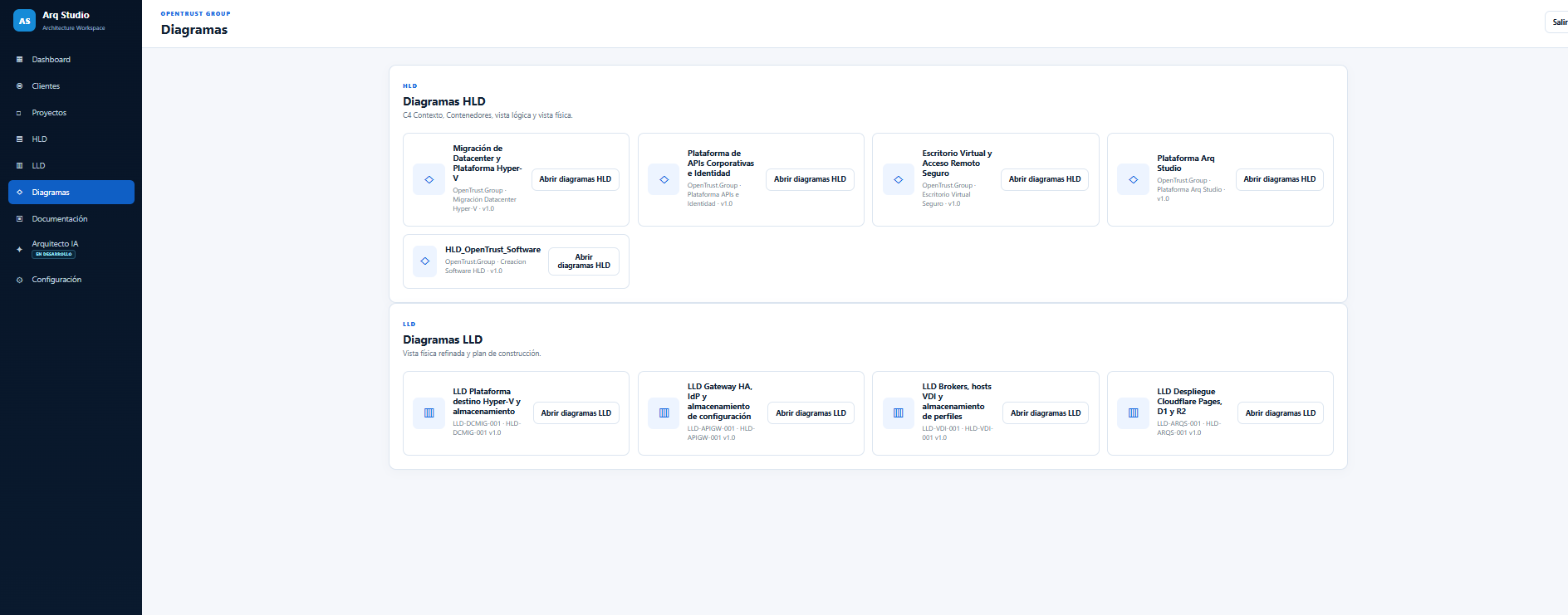Open LLD diagrams for LLD Gateway HA
Image resolution: width=1568 pixels, height=615 pixels.
click(811, 413)
